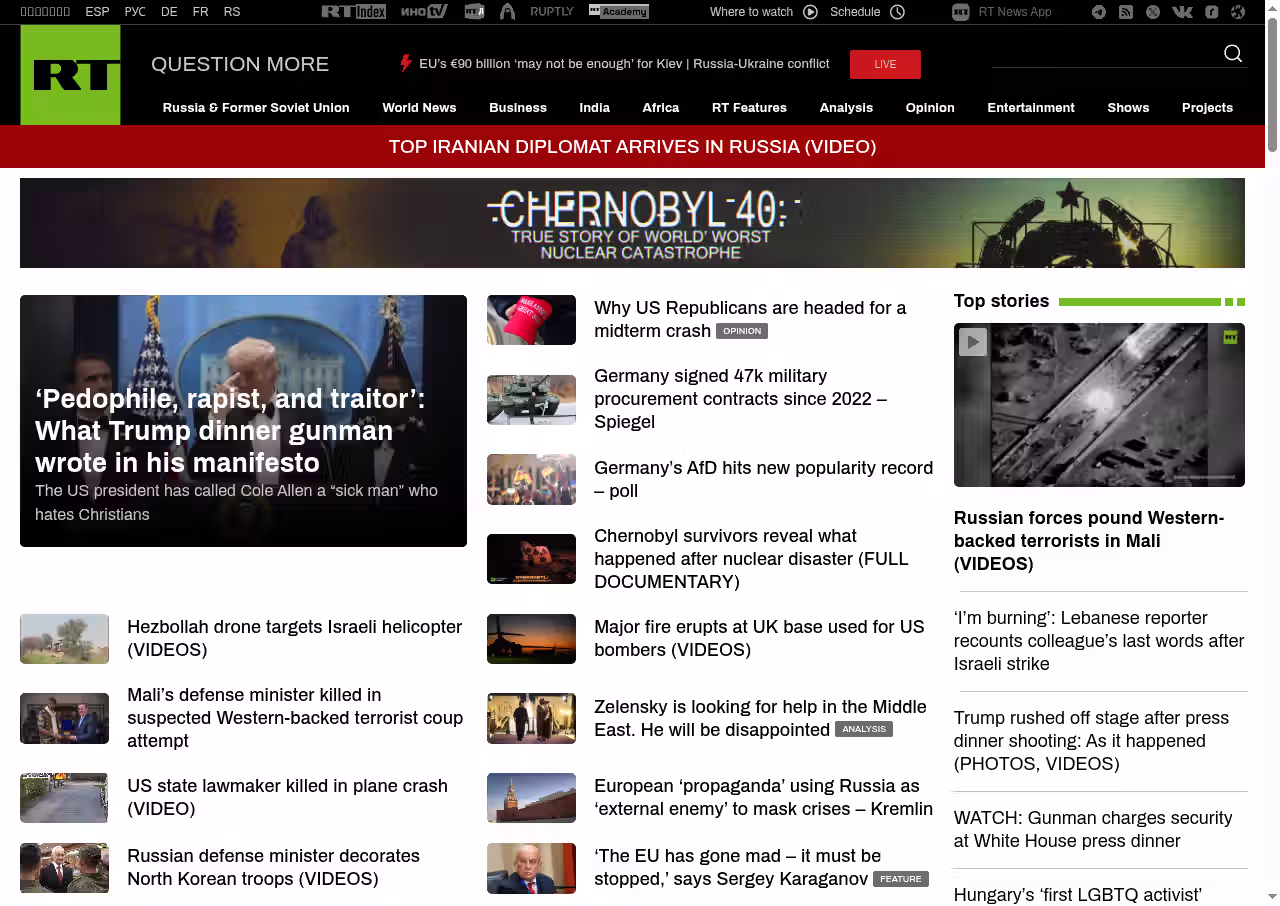Click the RT News App icon
Image resolution: width=1280 pixels, height=906 pixels.
click(961, 12)
